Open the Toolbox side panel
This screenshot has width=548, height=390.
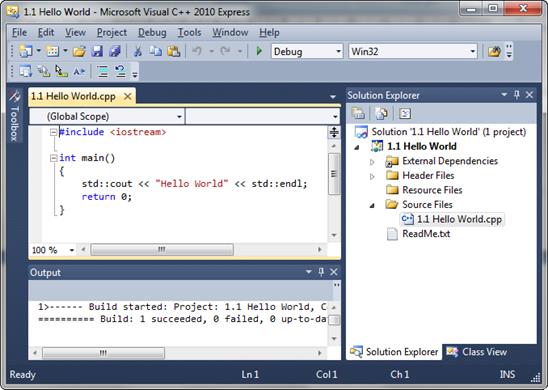(x=14, y=116)
